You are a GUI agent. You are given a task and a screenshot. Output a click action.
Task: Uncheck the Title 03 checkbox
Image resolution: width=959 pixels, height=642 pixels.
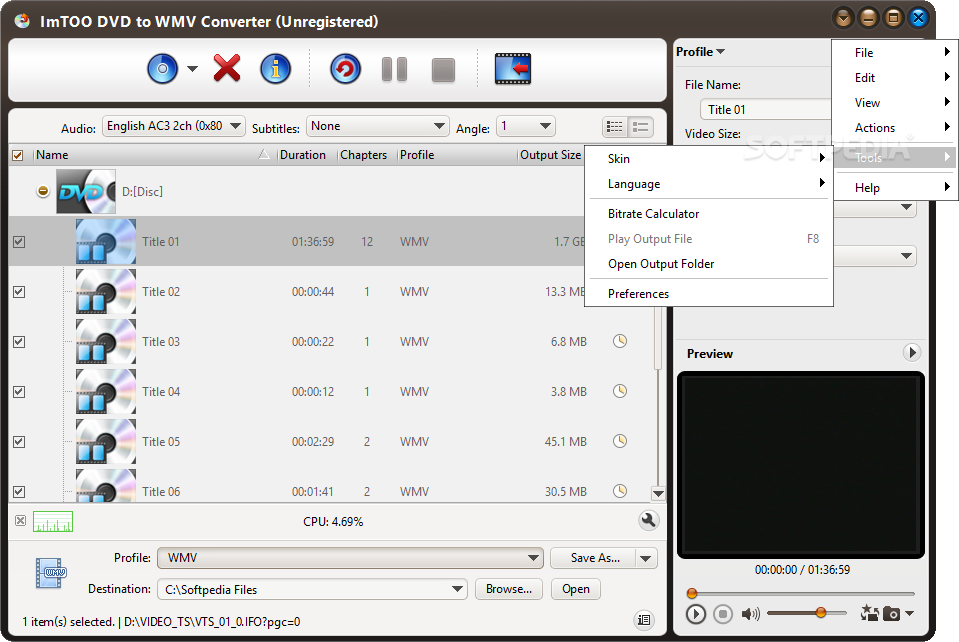tap(19, 342)
